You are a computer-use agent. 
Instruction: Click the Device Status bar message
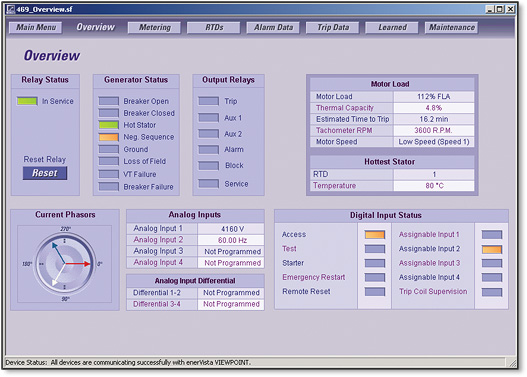tap(128, 363)
